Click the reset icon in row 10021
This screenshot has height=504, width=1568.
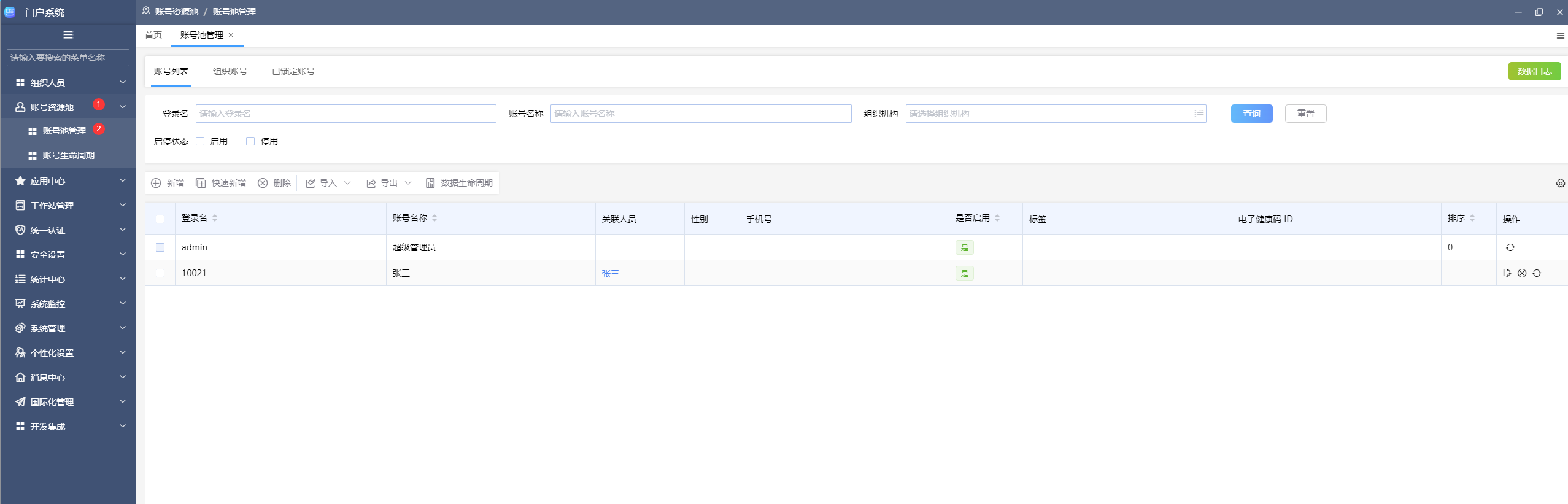coord(1536,273)
